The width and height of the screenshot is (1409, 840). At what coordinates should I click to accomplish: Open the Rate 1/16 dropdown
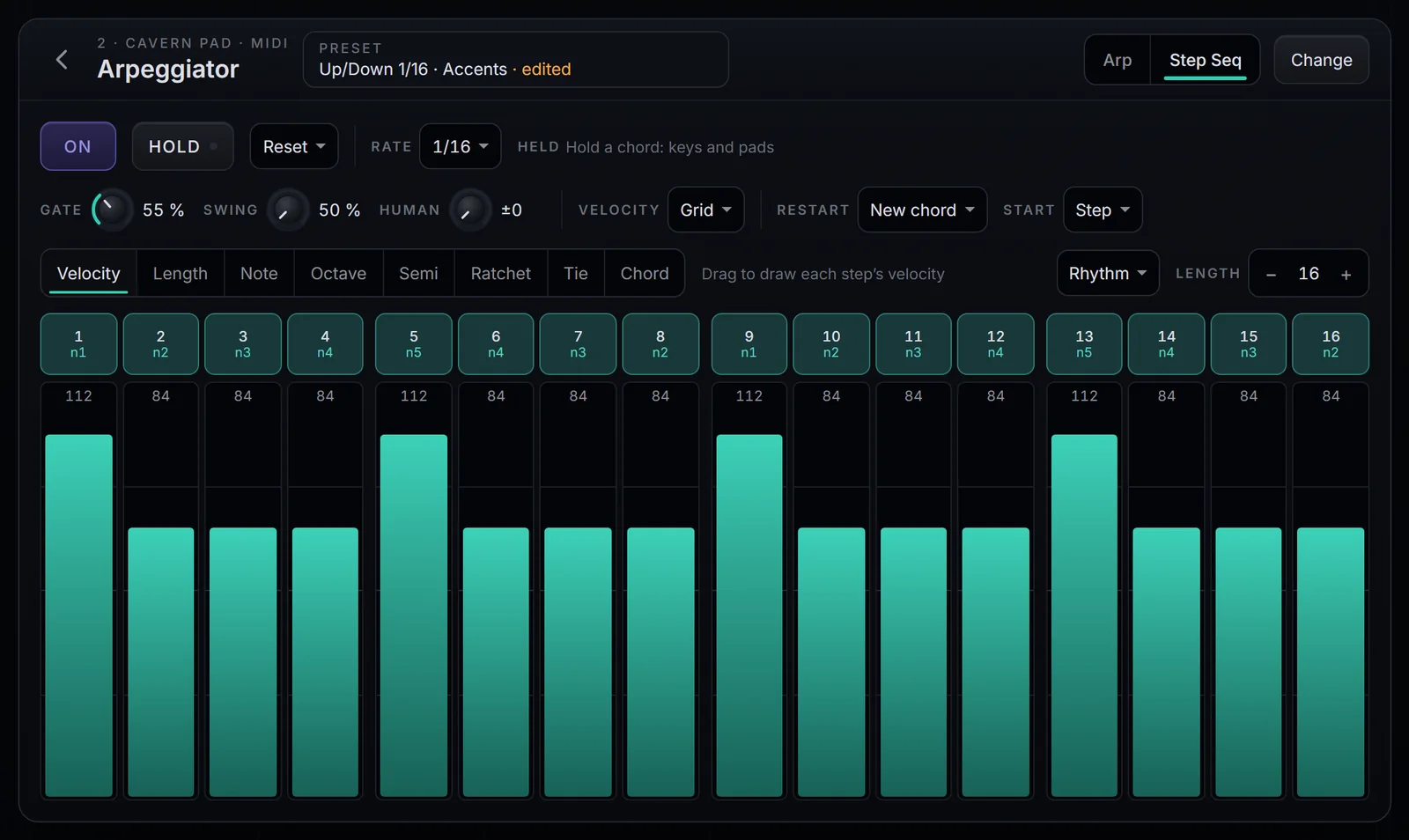(x=461, y=146)
